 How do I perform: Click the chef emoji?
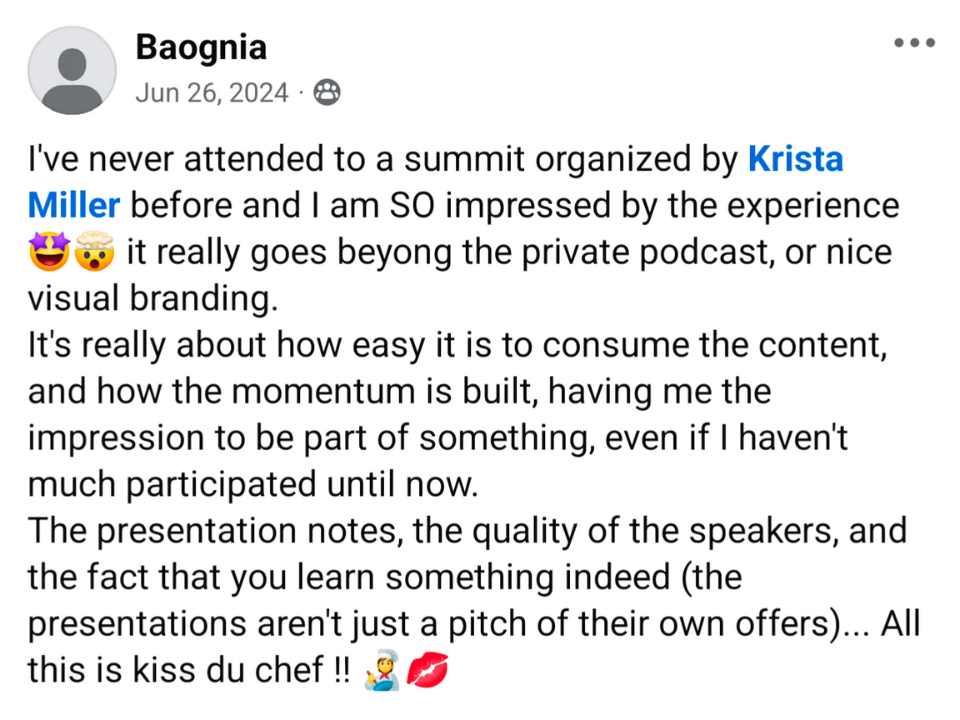point(387,671)
